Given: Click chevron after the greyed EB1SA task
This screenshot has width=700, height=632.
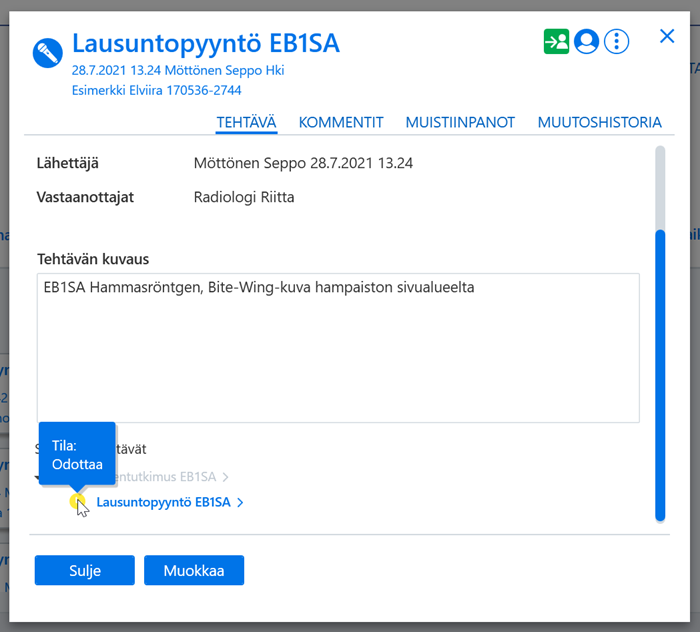Looking at the screenshot, I should pyautogui.click(x=225, y=477).
